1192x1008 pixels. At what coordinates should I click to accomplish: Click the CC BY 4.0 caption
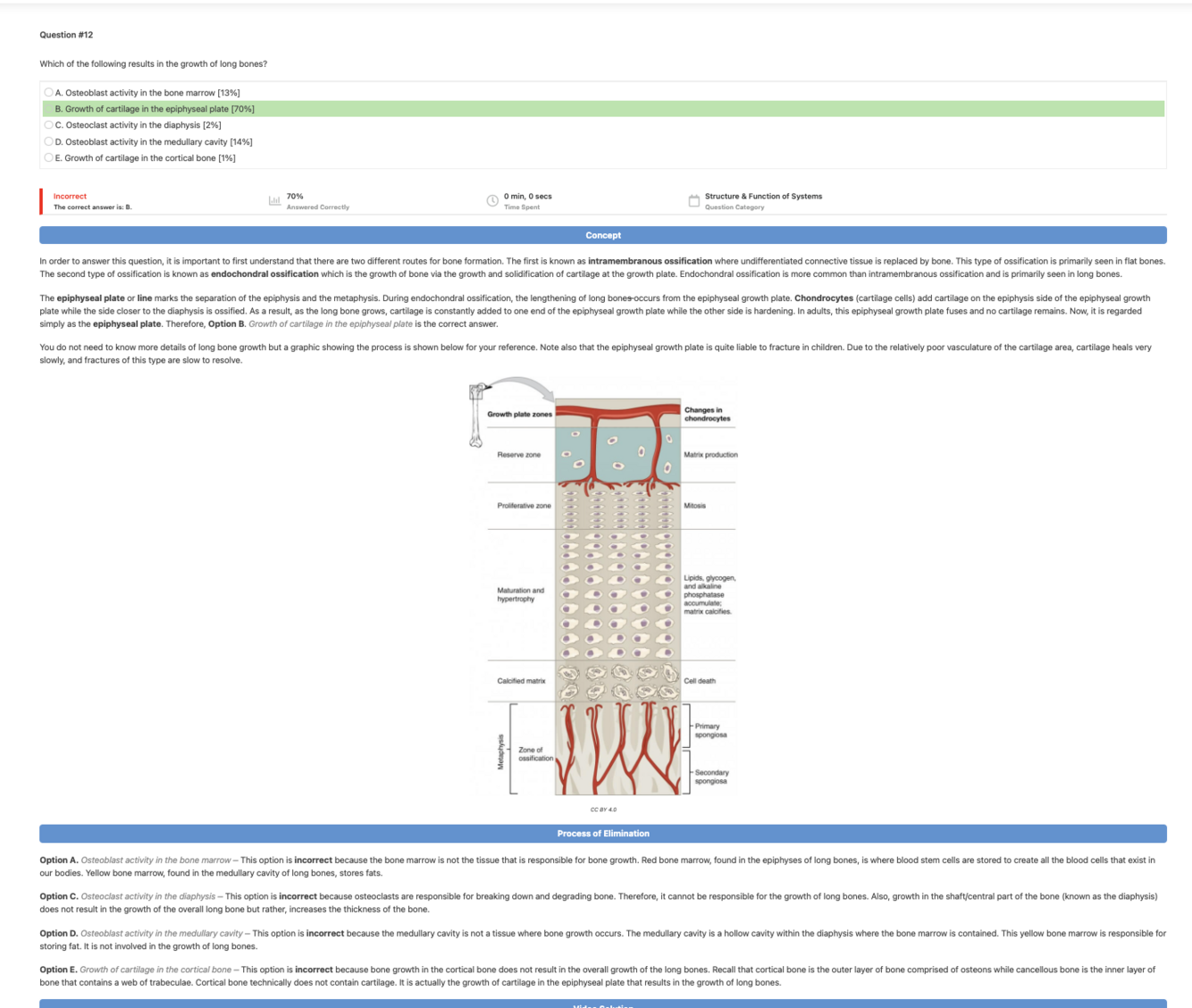(x=603, y=810)
